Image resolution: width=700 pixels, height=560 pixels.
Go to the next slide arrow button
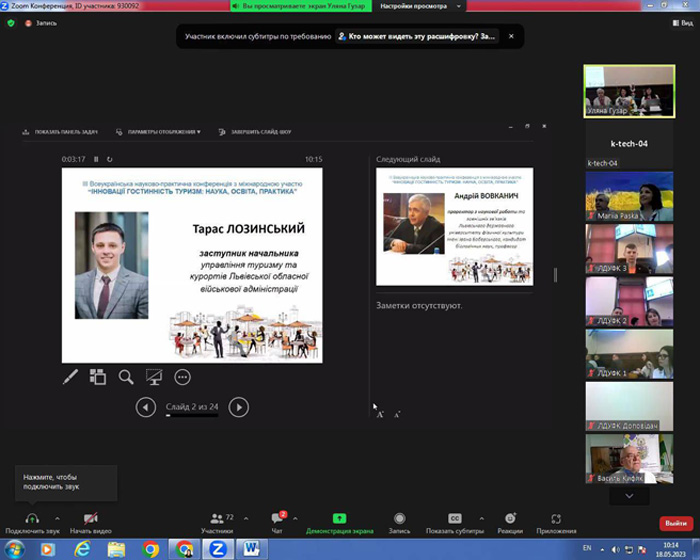click(239, 407)
